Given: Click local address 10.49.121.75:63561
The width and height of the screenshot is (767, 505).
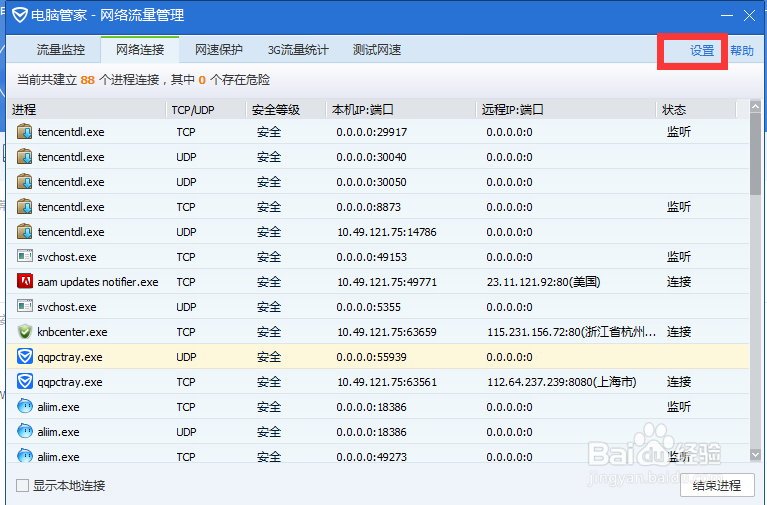Looking at the screenshot, I should (x=387, y=382).
